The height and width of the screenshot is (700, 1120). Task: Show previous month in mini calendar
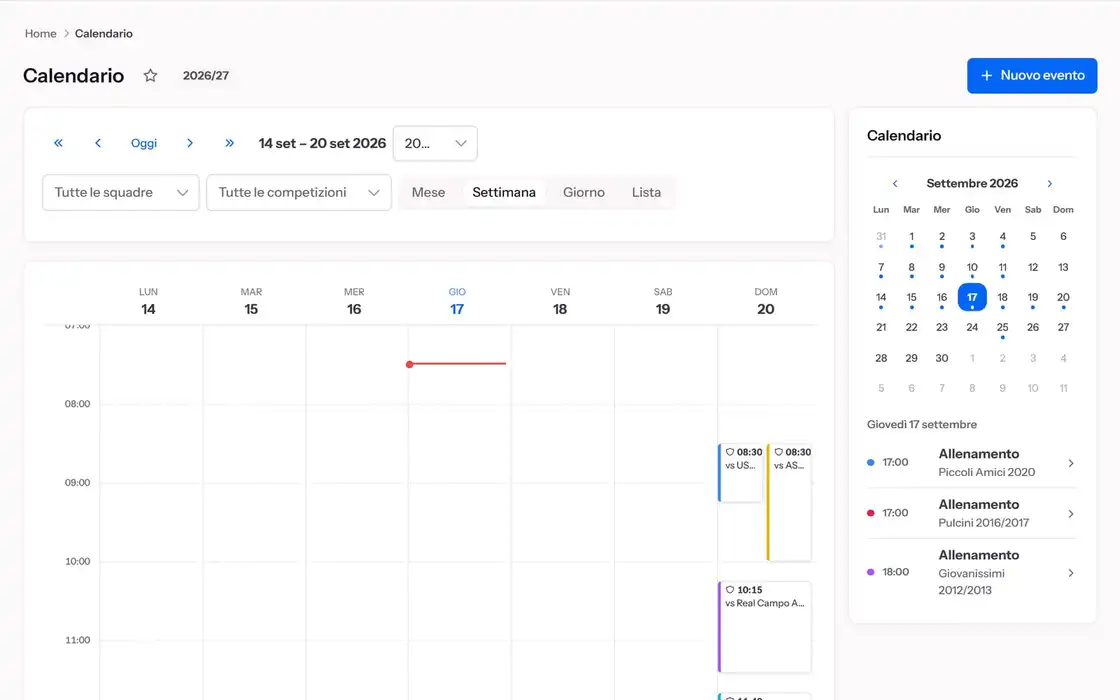pos(895,184)
